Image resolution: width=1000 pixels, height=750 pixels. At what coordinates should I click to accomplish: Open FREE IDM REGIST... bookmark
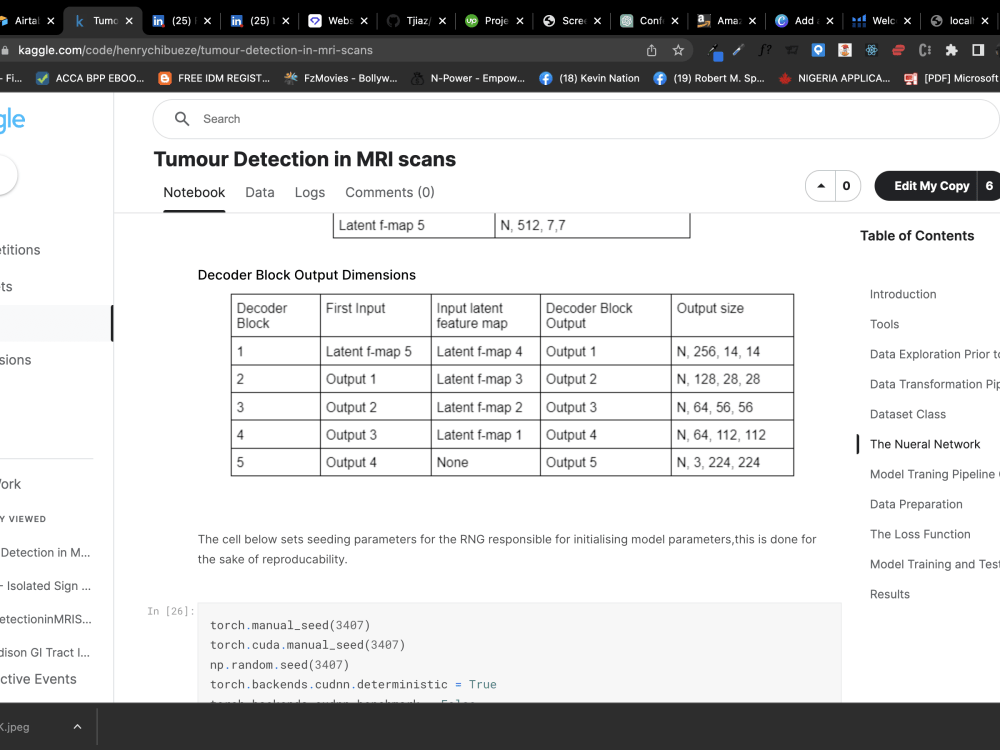click(x=214, y=78)
